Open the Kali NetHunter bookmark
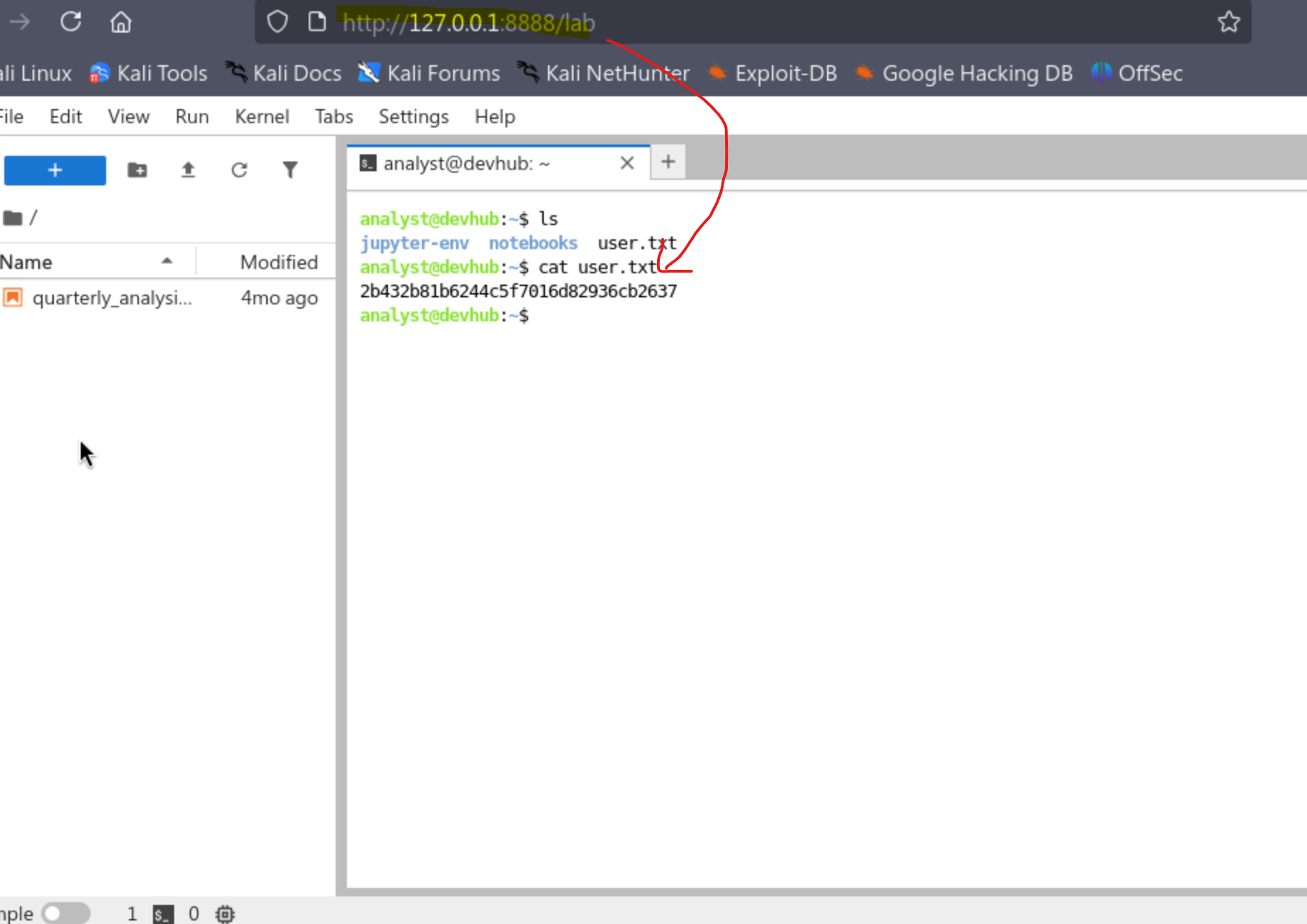Image resolution: width=1307 pixels, height=924 pixels. tap(603, 73)
